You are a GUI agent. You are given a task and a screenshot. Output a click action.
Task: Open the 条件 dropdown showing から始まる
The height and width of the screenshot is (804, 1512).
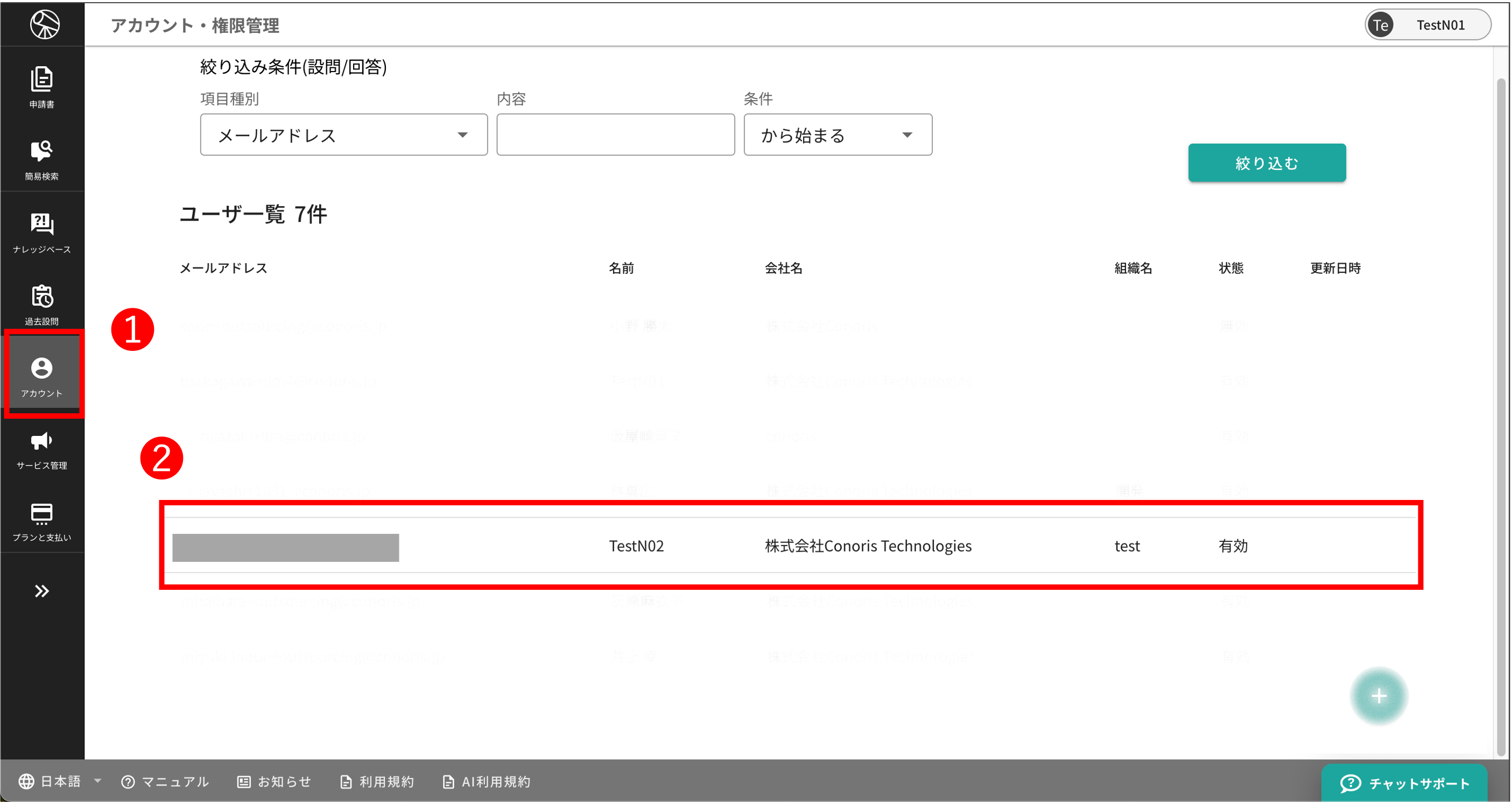coord(837,135)
